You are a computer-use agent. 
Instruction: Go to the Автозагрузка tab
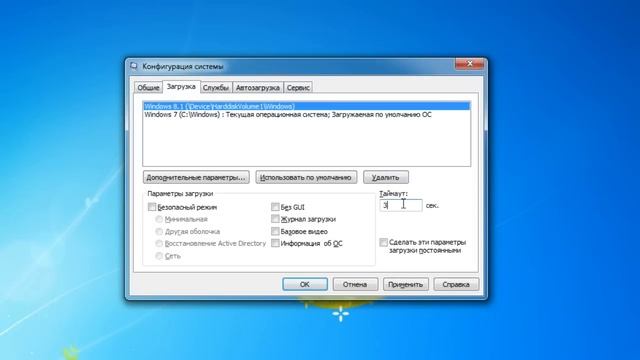click(258, 87)
